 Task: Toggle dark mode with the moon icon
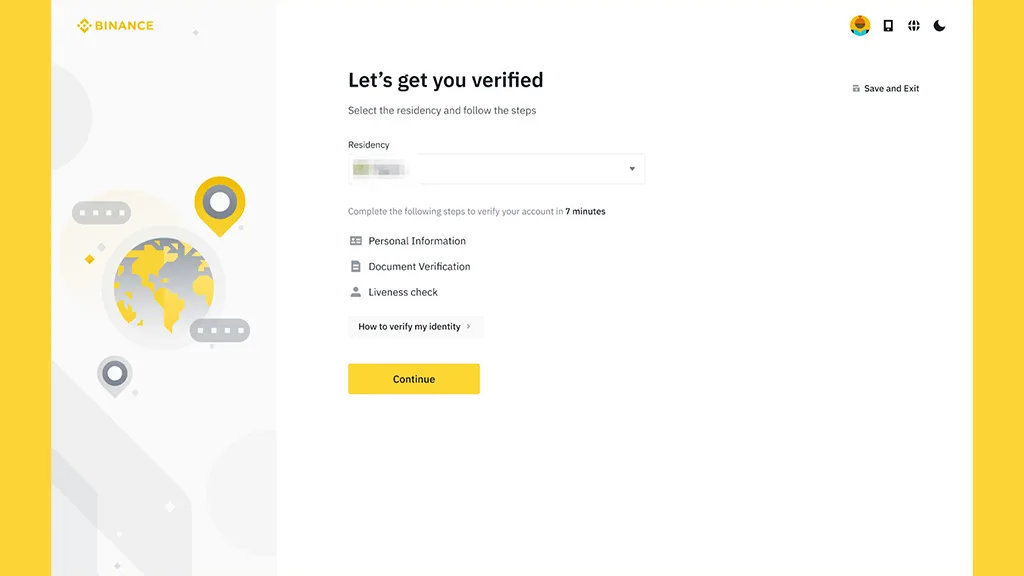tap(939, 25)
